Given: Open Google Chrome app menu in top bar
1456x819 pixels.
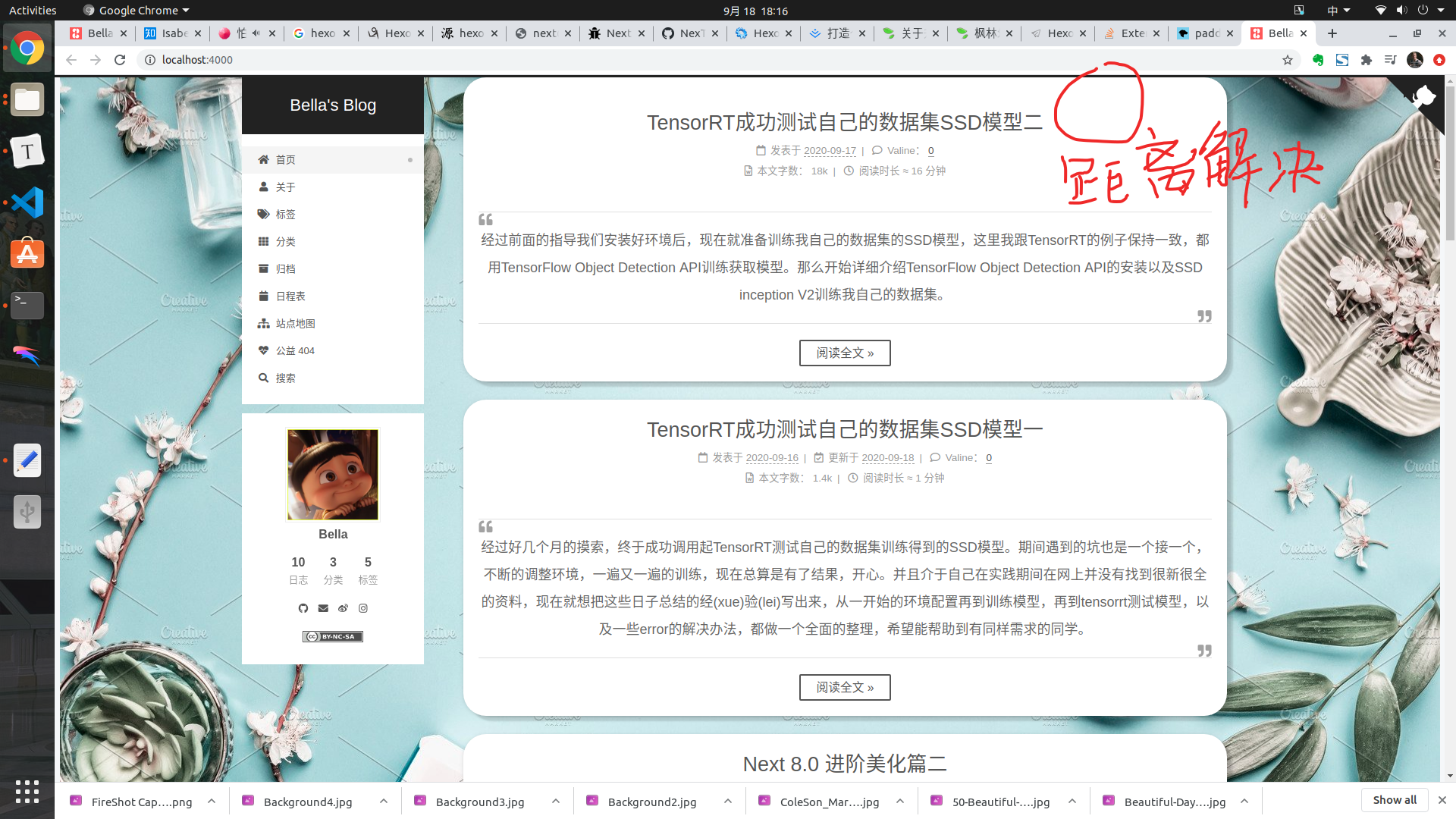Looking at the screenshot, I should [x=136, y=11].
